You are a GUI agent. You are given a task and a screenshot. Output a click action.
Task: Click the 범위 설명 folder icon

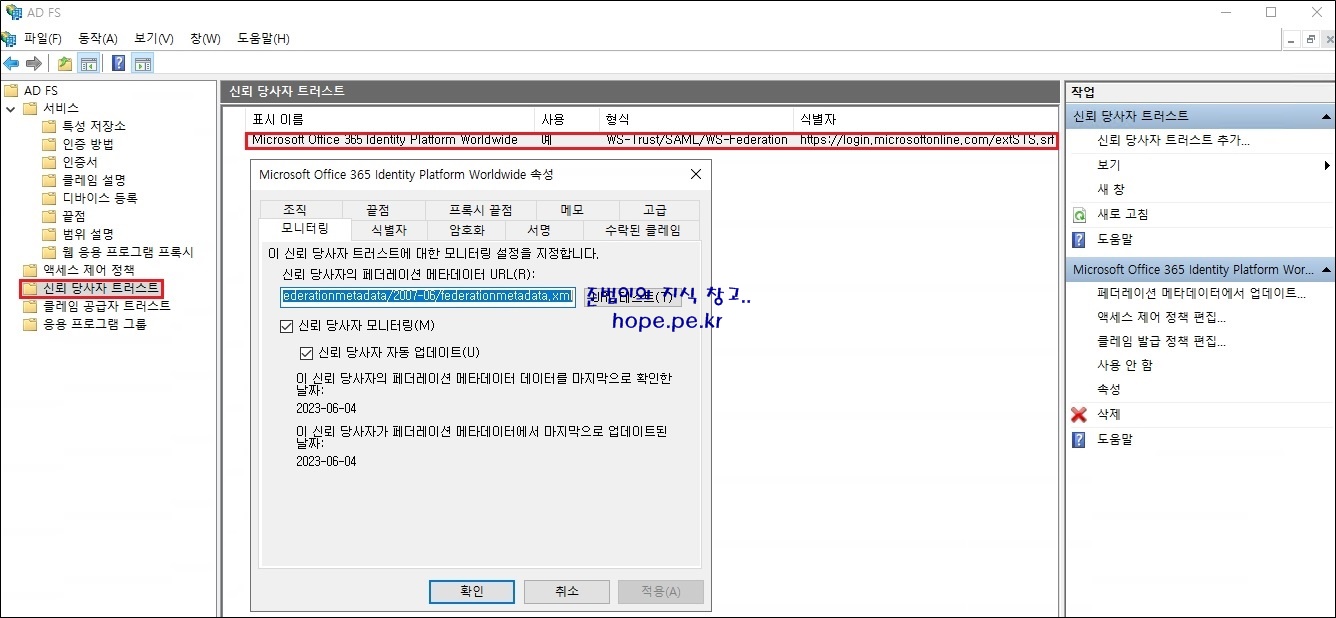49,234
